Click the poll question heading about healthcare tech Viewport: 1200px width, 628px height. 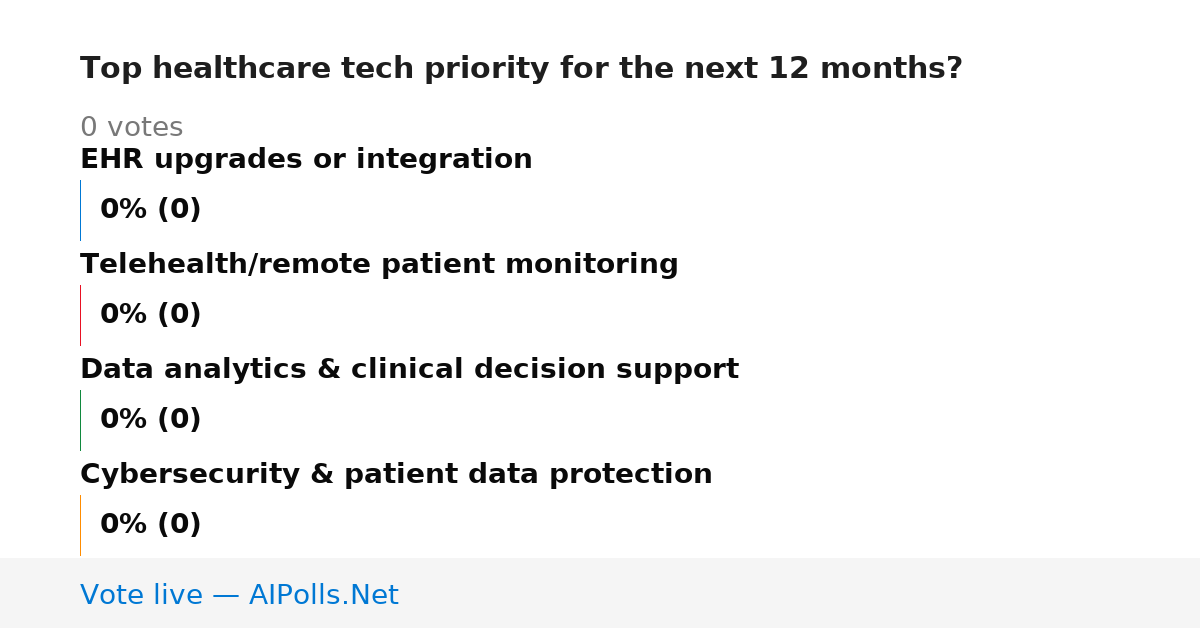521,69
